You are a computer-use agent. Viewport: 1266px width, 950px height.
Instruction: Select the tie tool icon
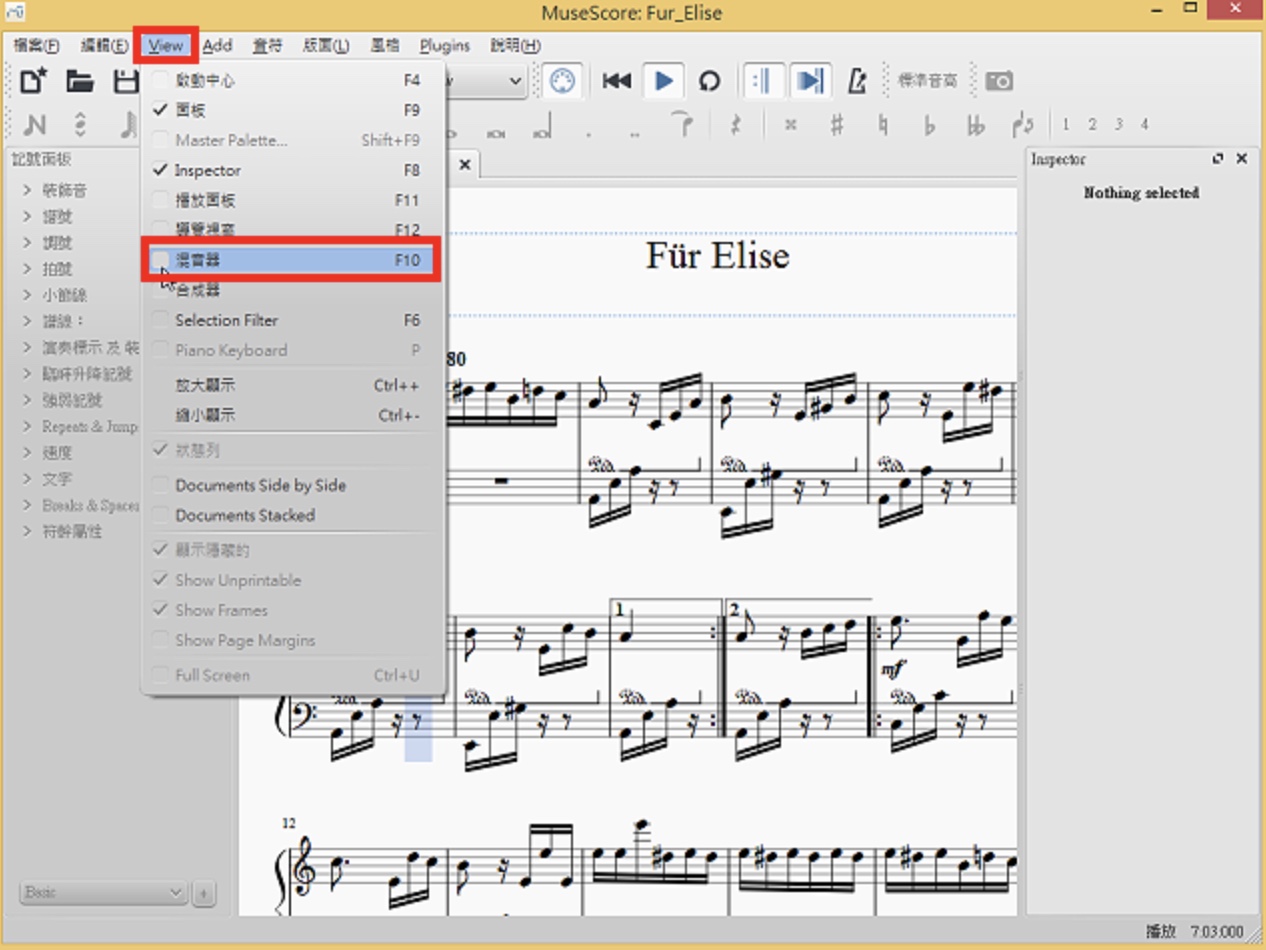[684, 125]
